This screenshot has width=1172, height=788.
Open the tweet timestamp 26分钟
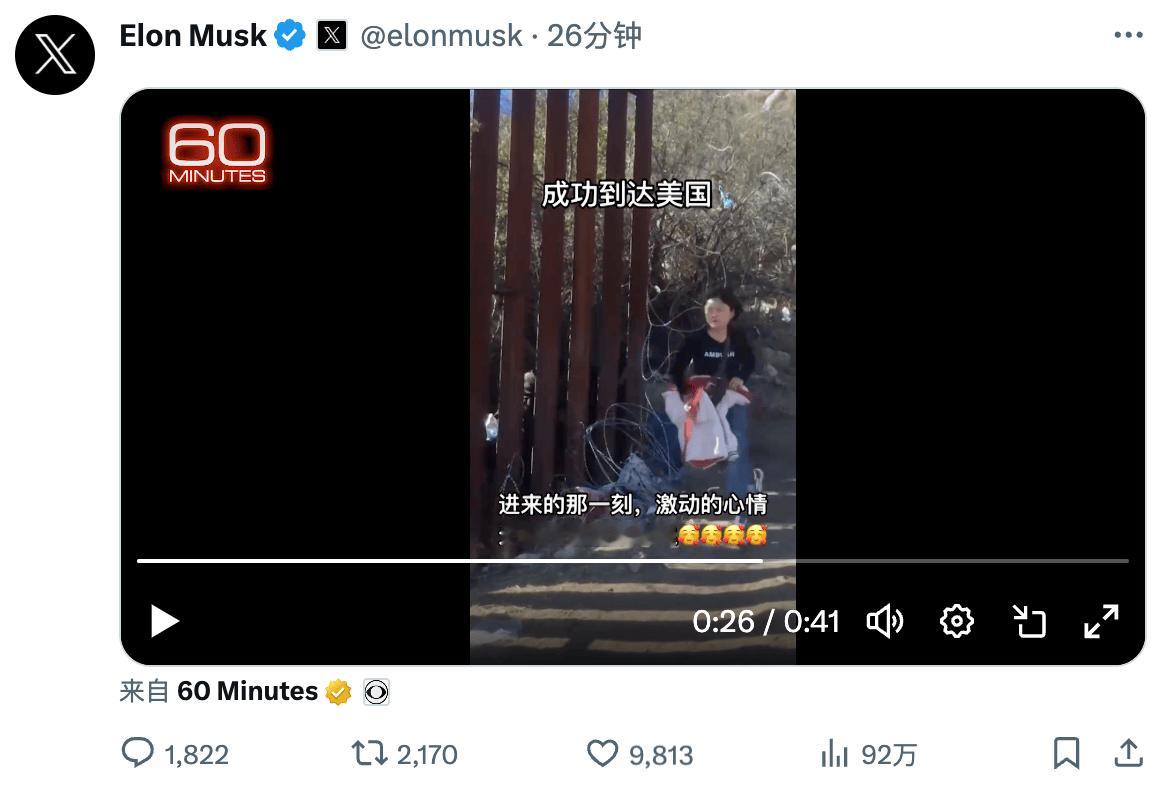[593, 35]
